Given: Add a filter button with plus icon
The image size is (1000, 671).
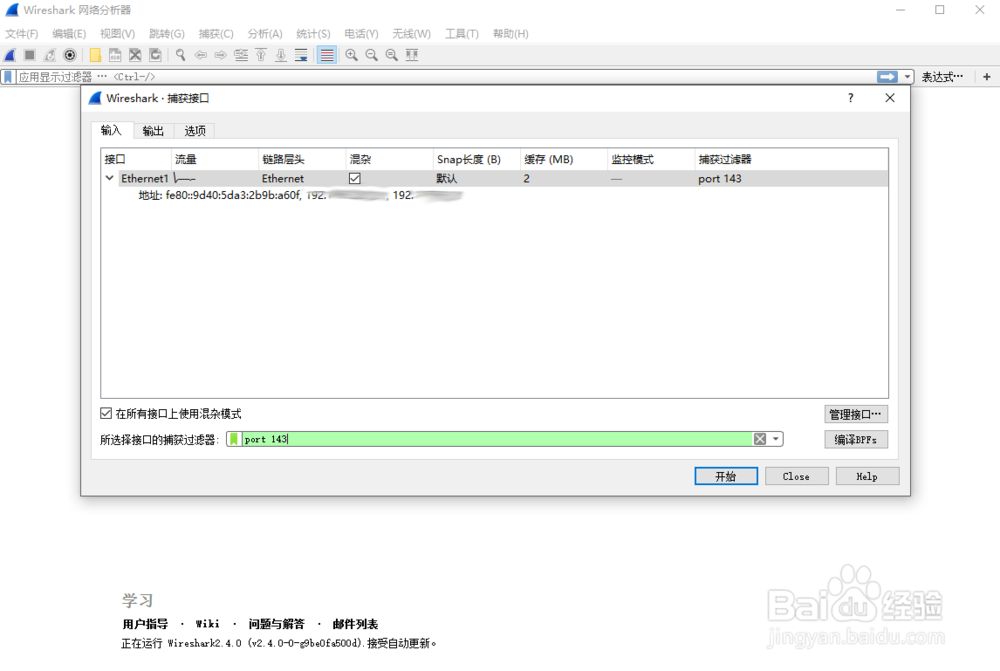Looking at the screenshot, I should coord(987,77).
